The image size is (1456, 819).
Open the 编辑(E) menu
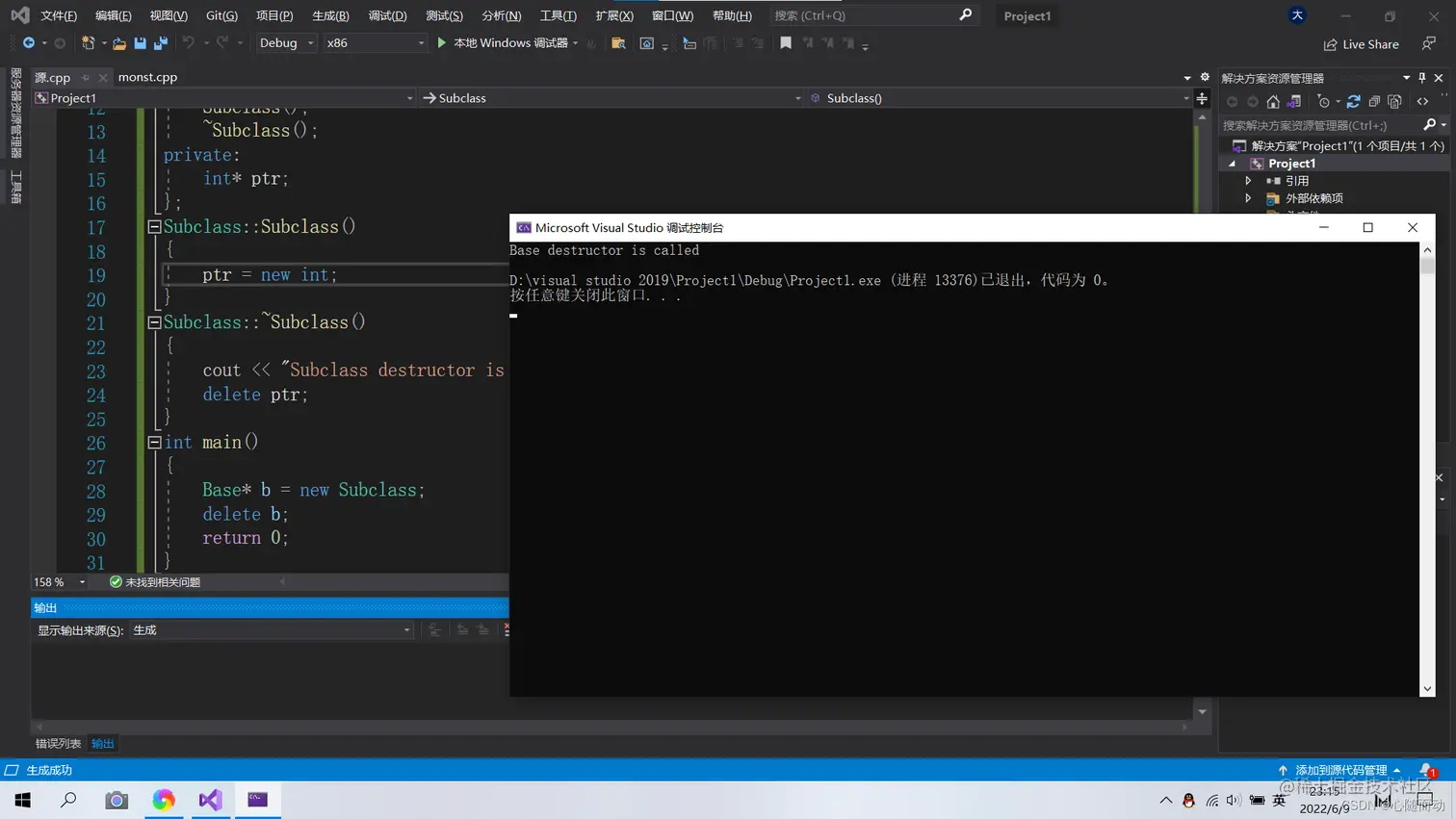(113, 15)
